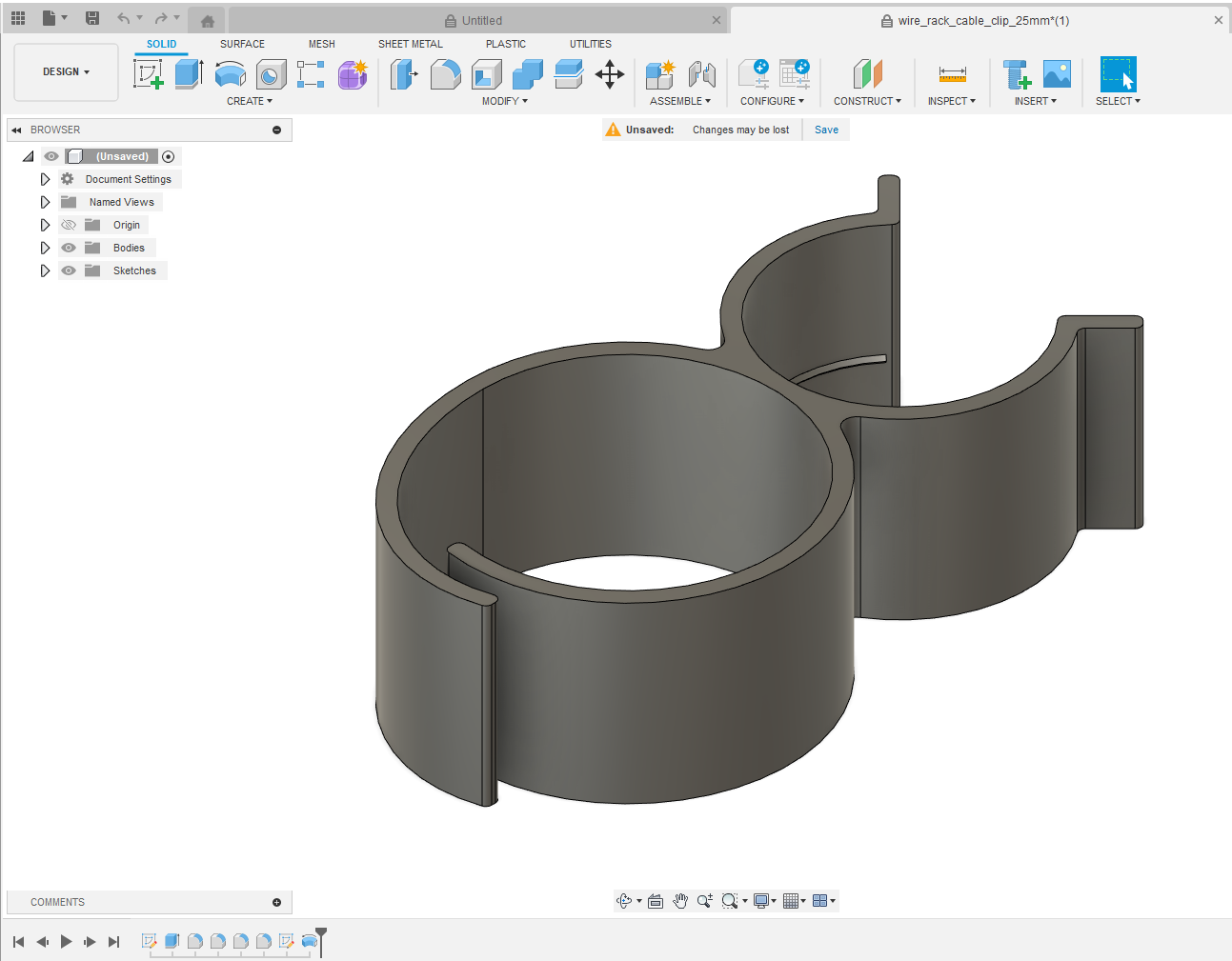Expand the Bodies node
1232x961 pixels.
click(x=45, y=248)
